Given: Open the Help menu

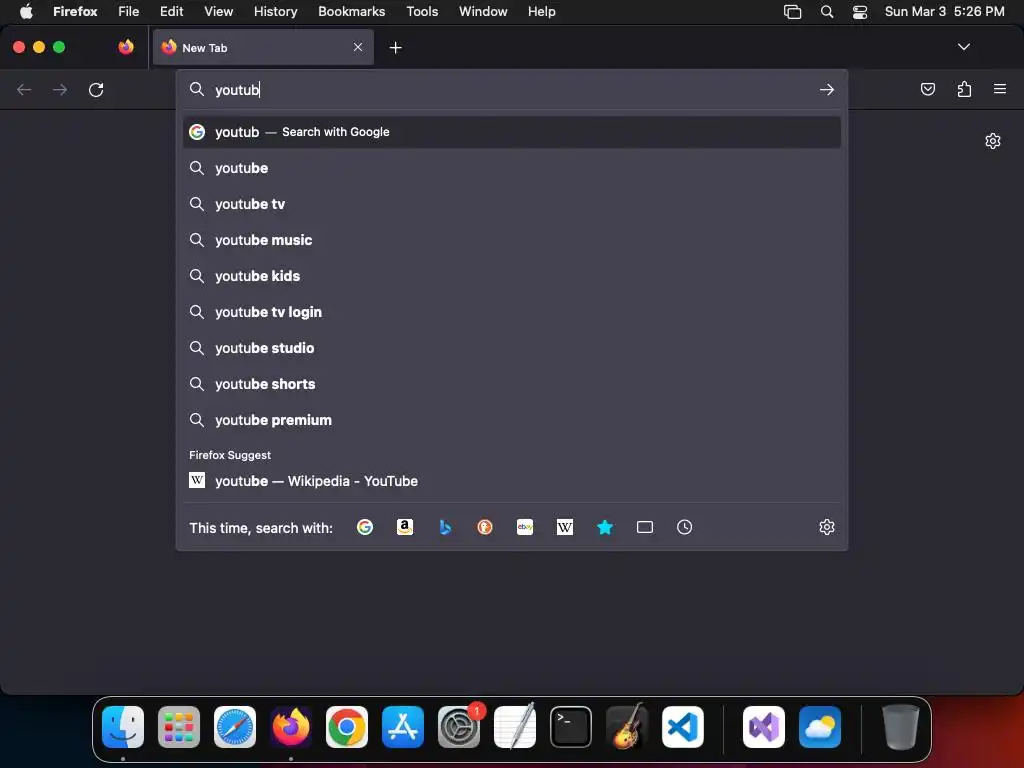Looking at the screenshot, I should click(x=541, y=11).
